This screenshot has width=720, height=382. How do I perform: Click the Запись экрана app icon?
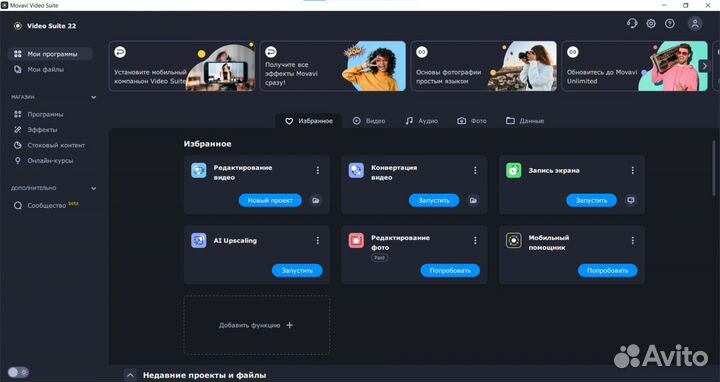pos(514,170)
